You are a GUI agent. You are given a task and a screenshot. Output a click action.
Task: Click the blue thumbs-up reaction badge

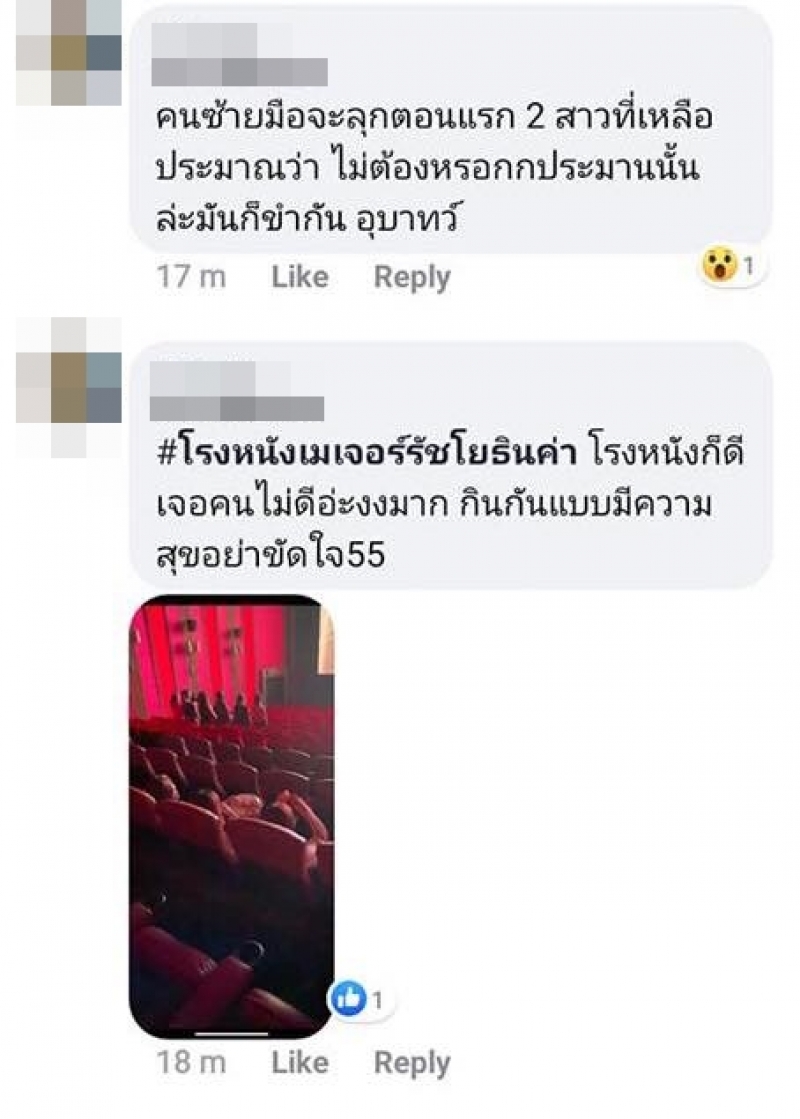click(347, 999)
